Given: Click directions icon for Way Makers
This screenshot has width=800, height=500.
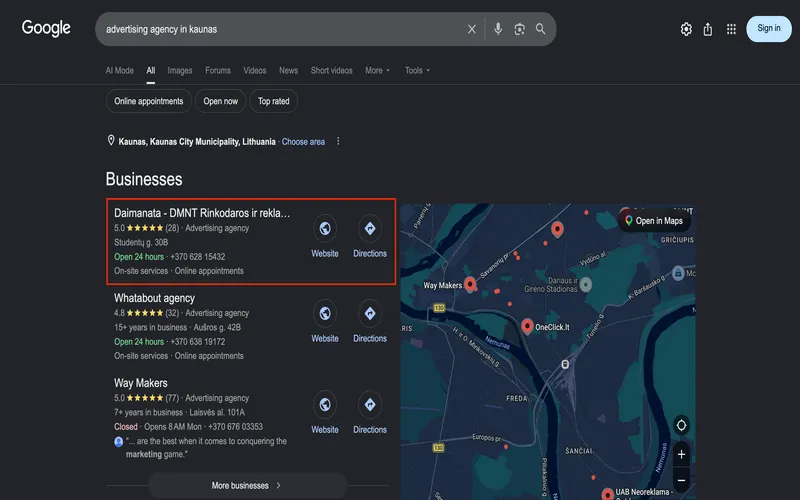Looking at the screenshot, I should coord(370,405).
